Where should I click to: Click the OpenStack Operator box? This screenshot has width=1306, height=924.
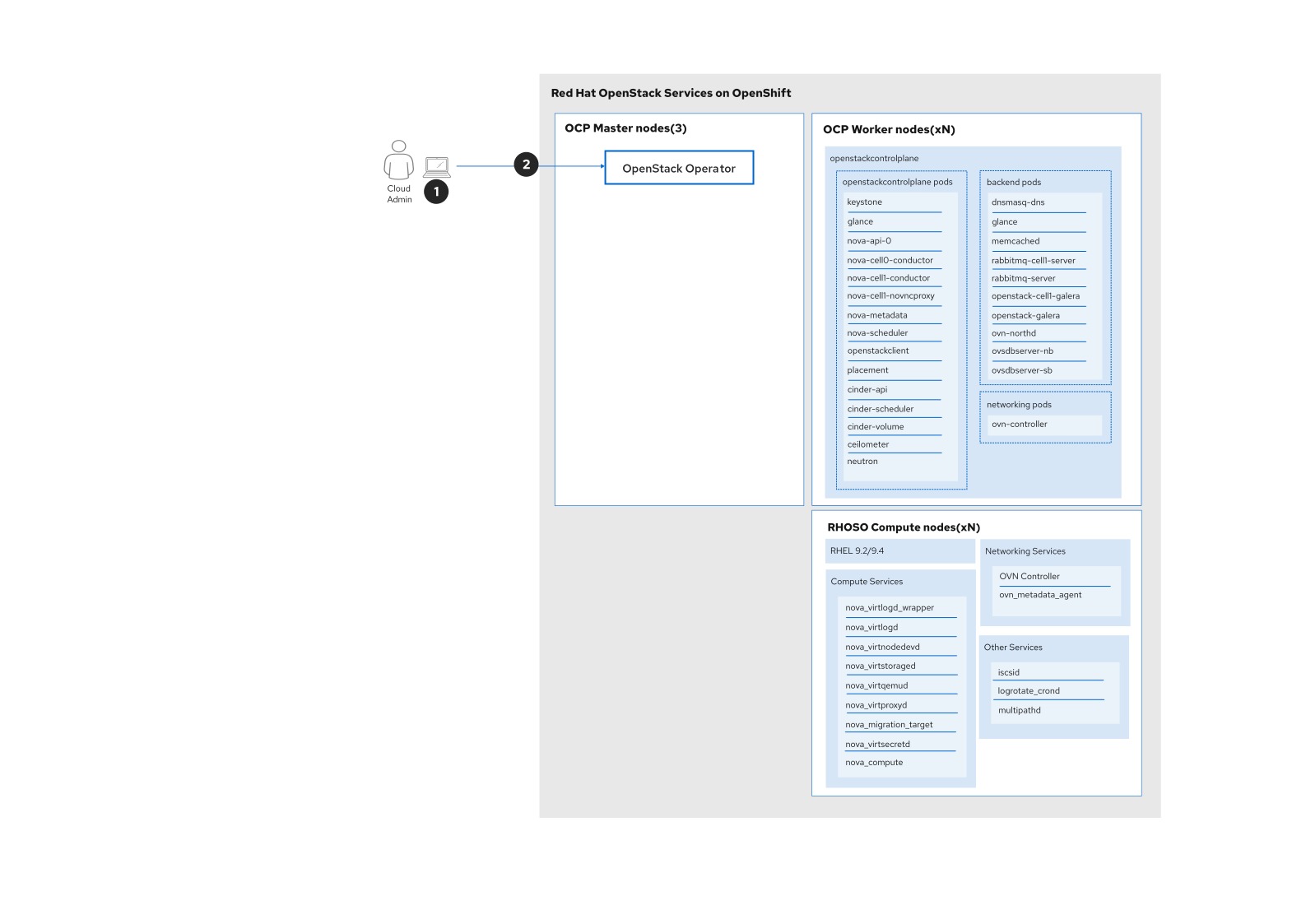click(x=679, y=168)
